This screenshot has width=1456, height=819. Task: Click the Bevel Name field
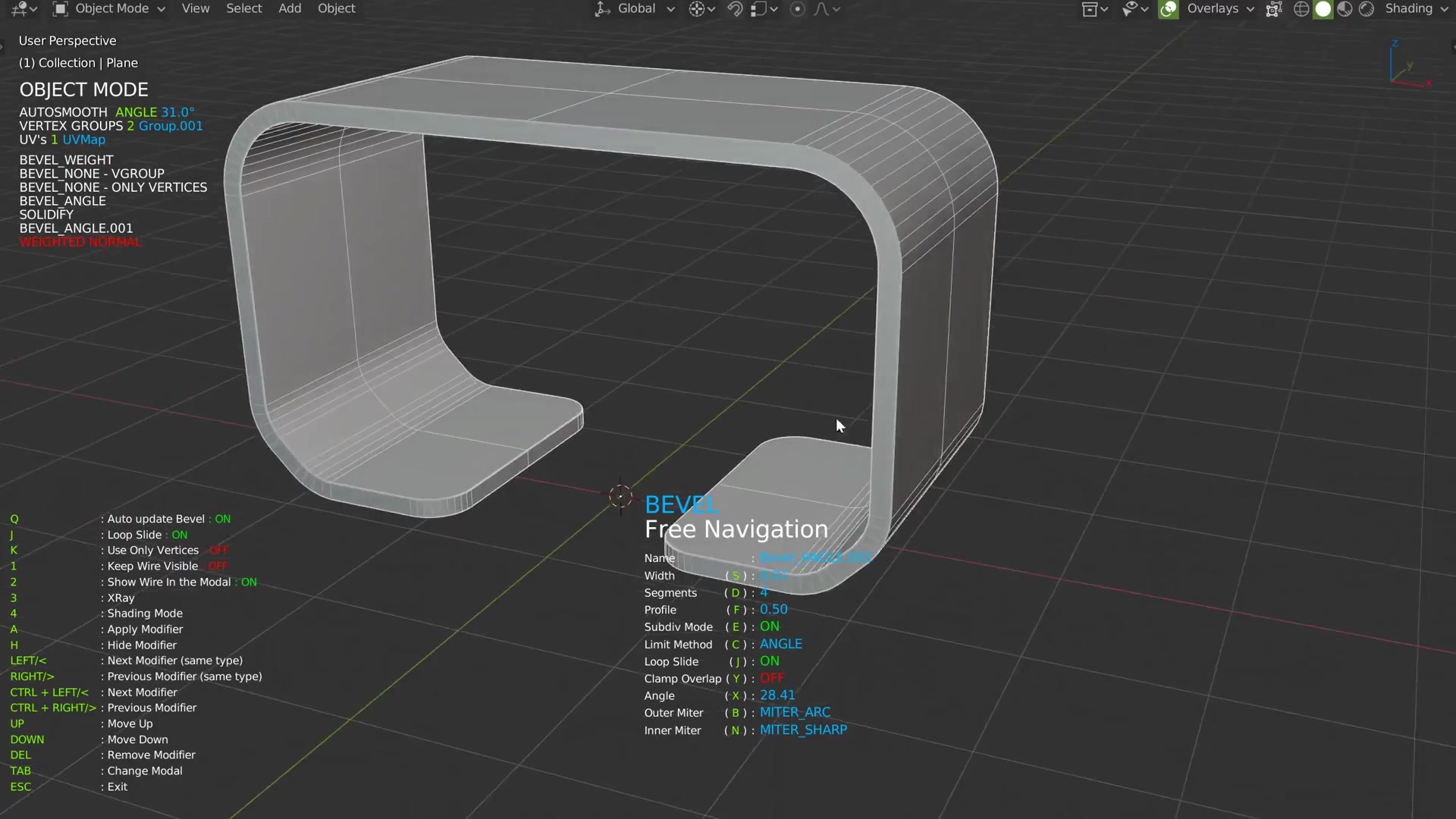coord(815,557)
